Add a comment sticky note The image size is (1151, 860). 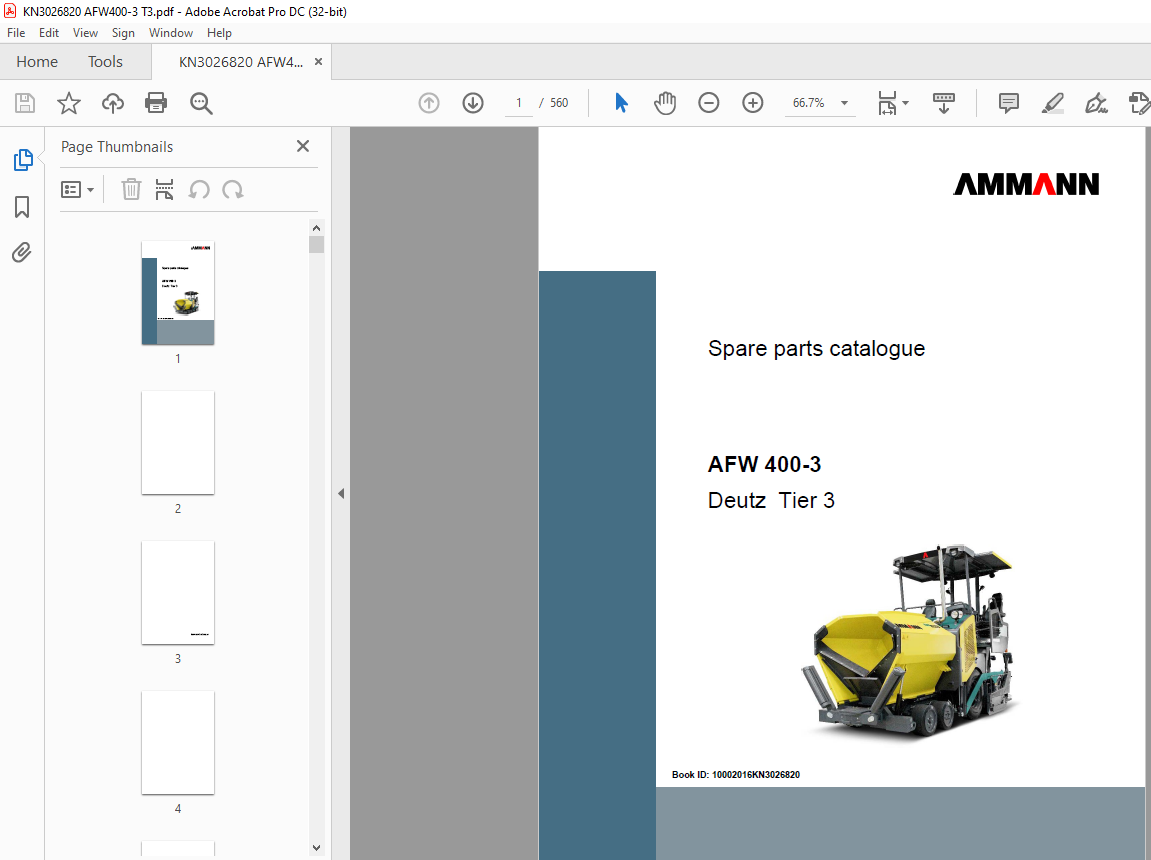[1009, 103]
